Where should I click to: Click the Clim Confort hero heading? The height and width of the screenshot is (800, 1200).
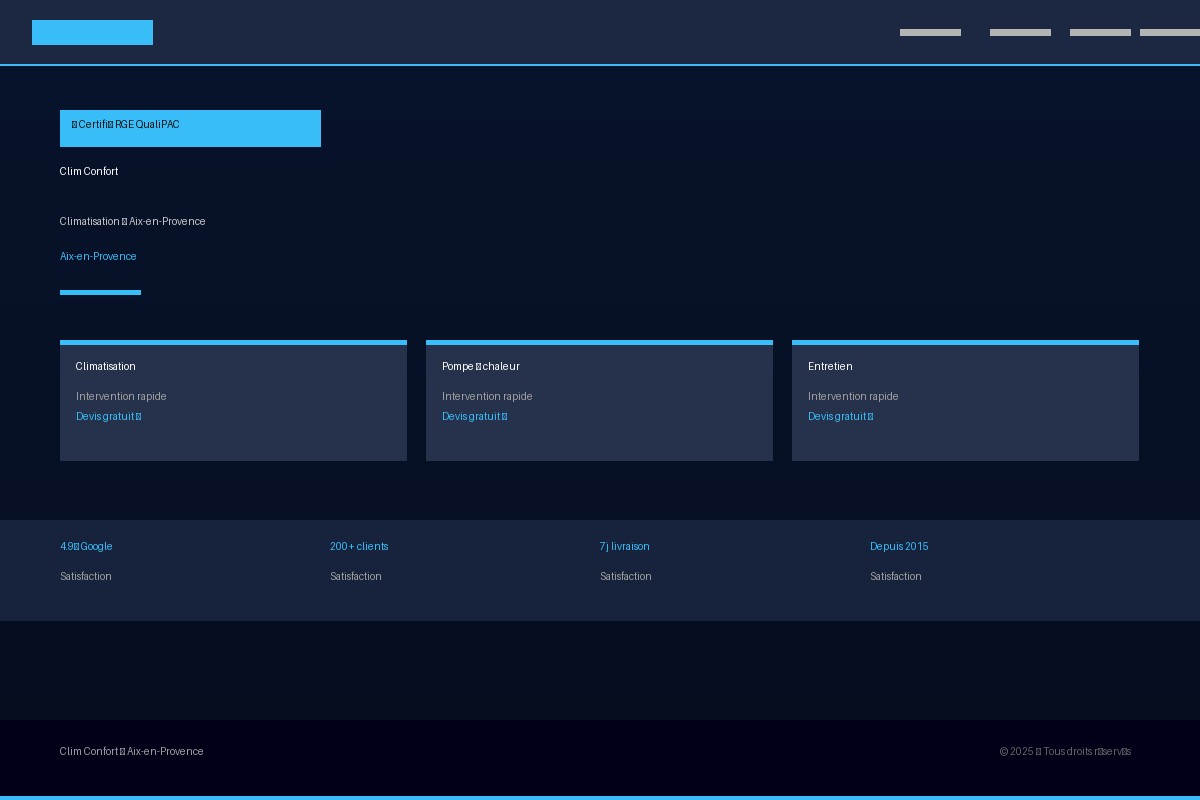point(89,172)
